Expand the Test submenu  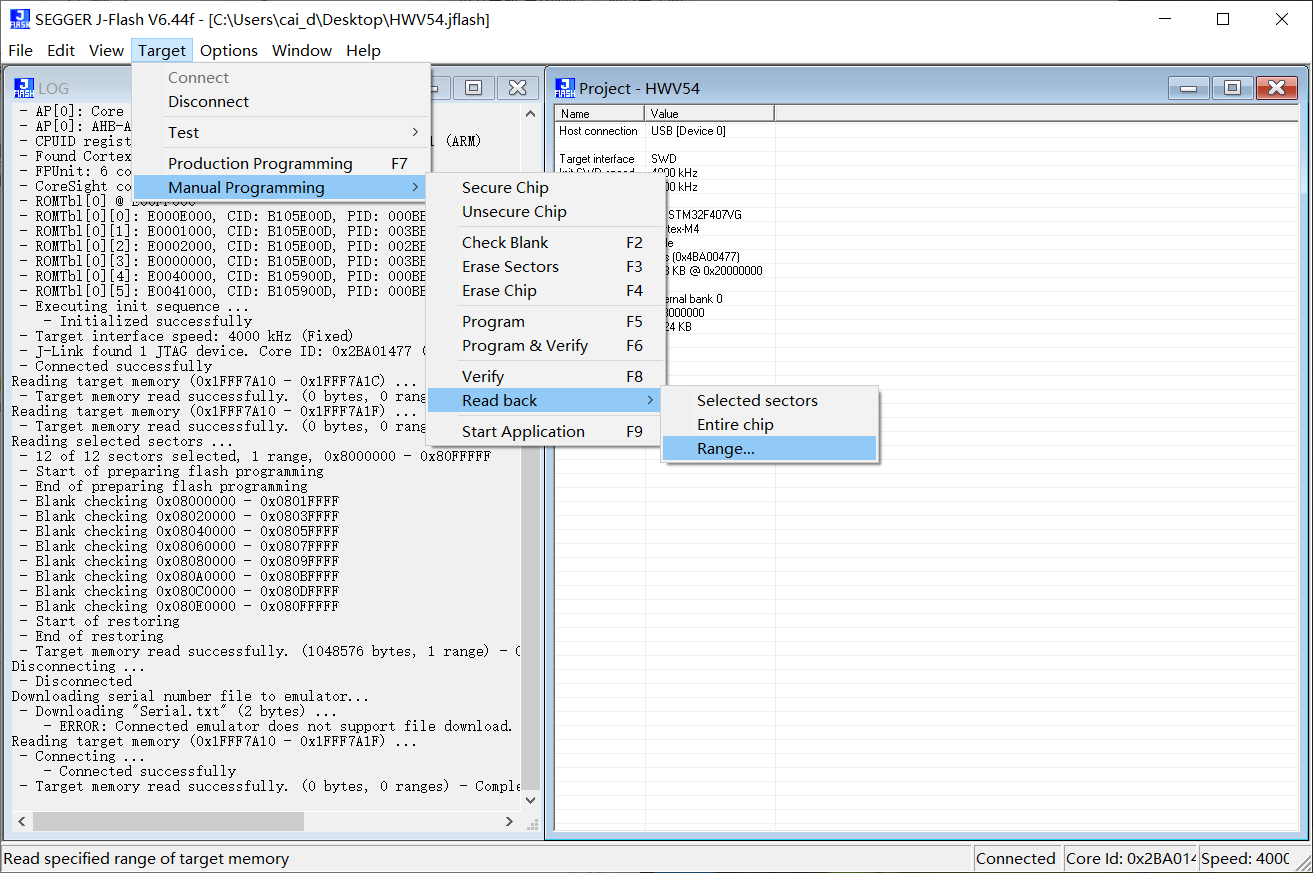coord(281,133)
